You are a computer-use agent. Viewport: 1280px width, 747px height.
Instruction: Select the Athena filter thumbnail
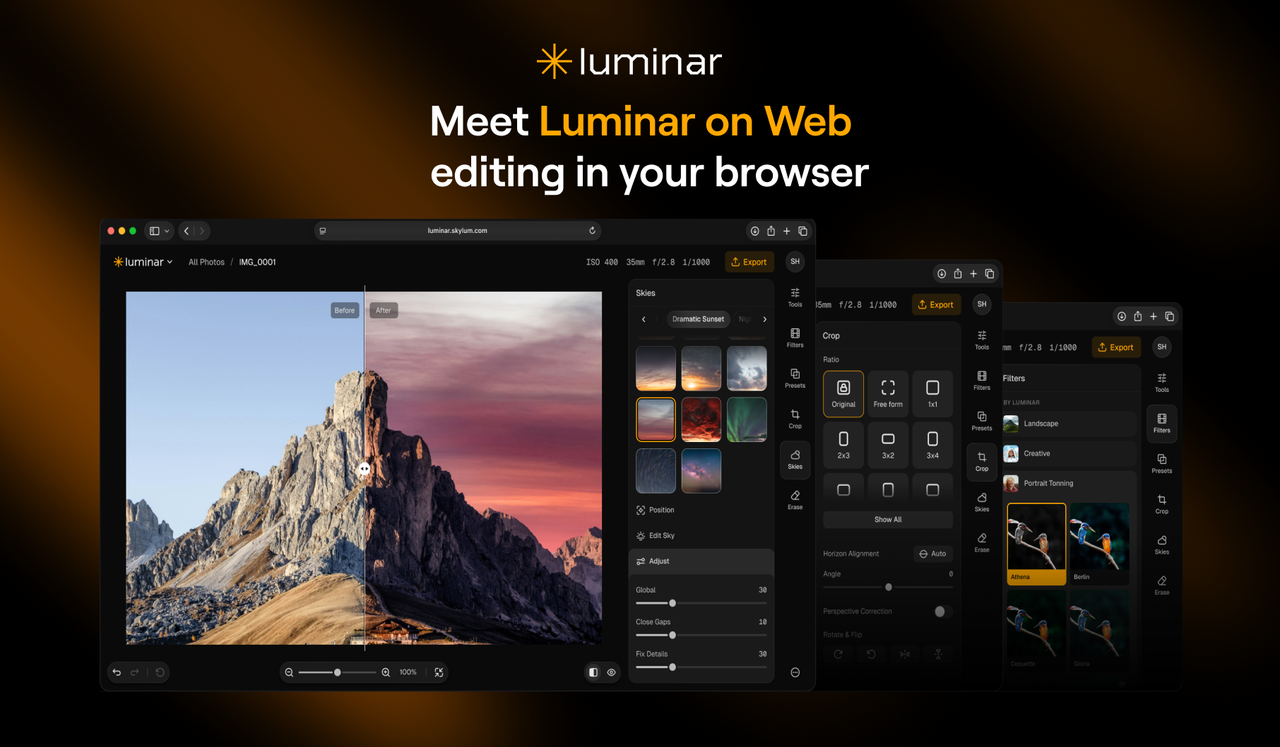[x=1036, y=544]
